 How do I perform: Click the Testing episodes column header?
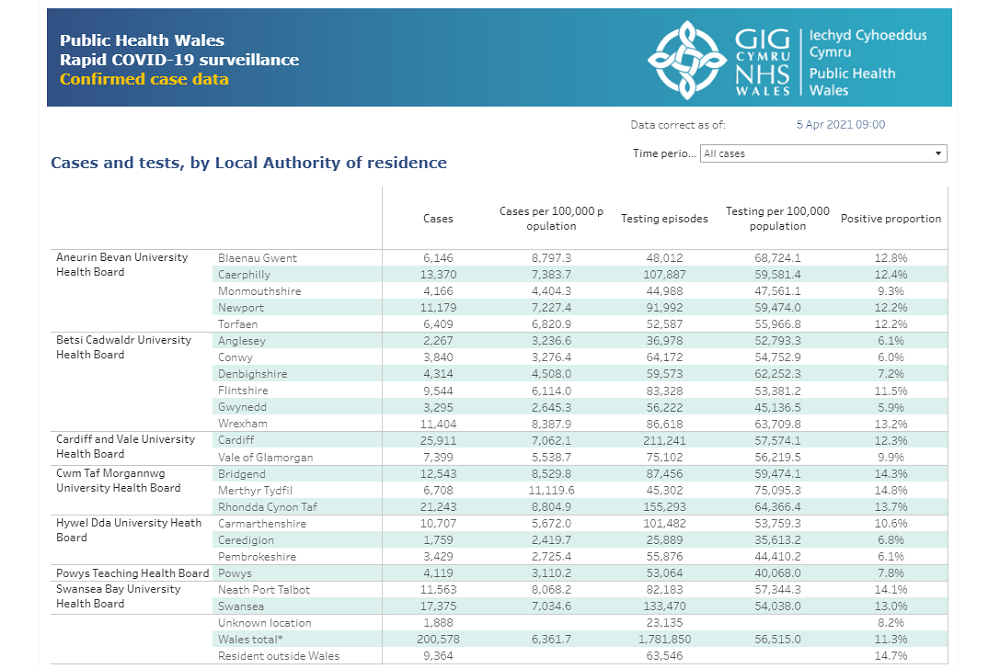click(x=665, y=219)
